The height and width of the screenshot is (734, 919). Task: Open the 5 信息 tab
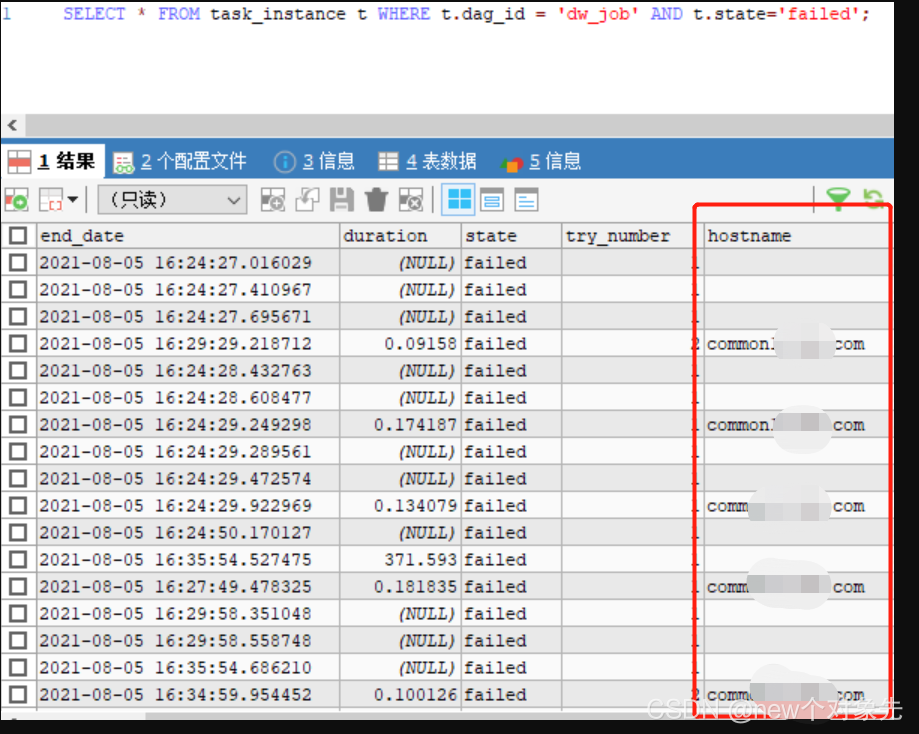(x=542, y=161)
